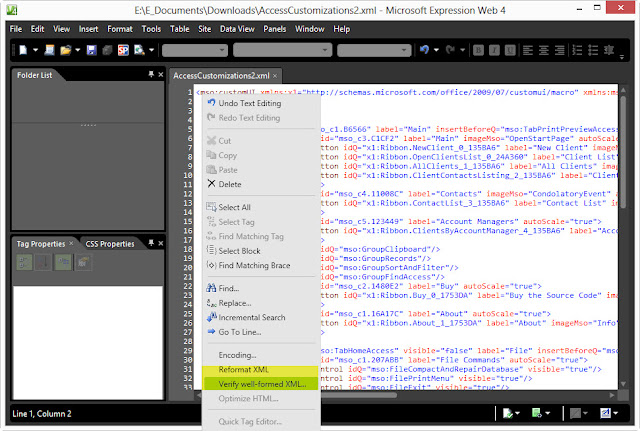
Task: Click the vertical scrollbar in code editor
Action: (623, 153)
